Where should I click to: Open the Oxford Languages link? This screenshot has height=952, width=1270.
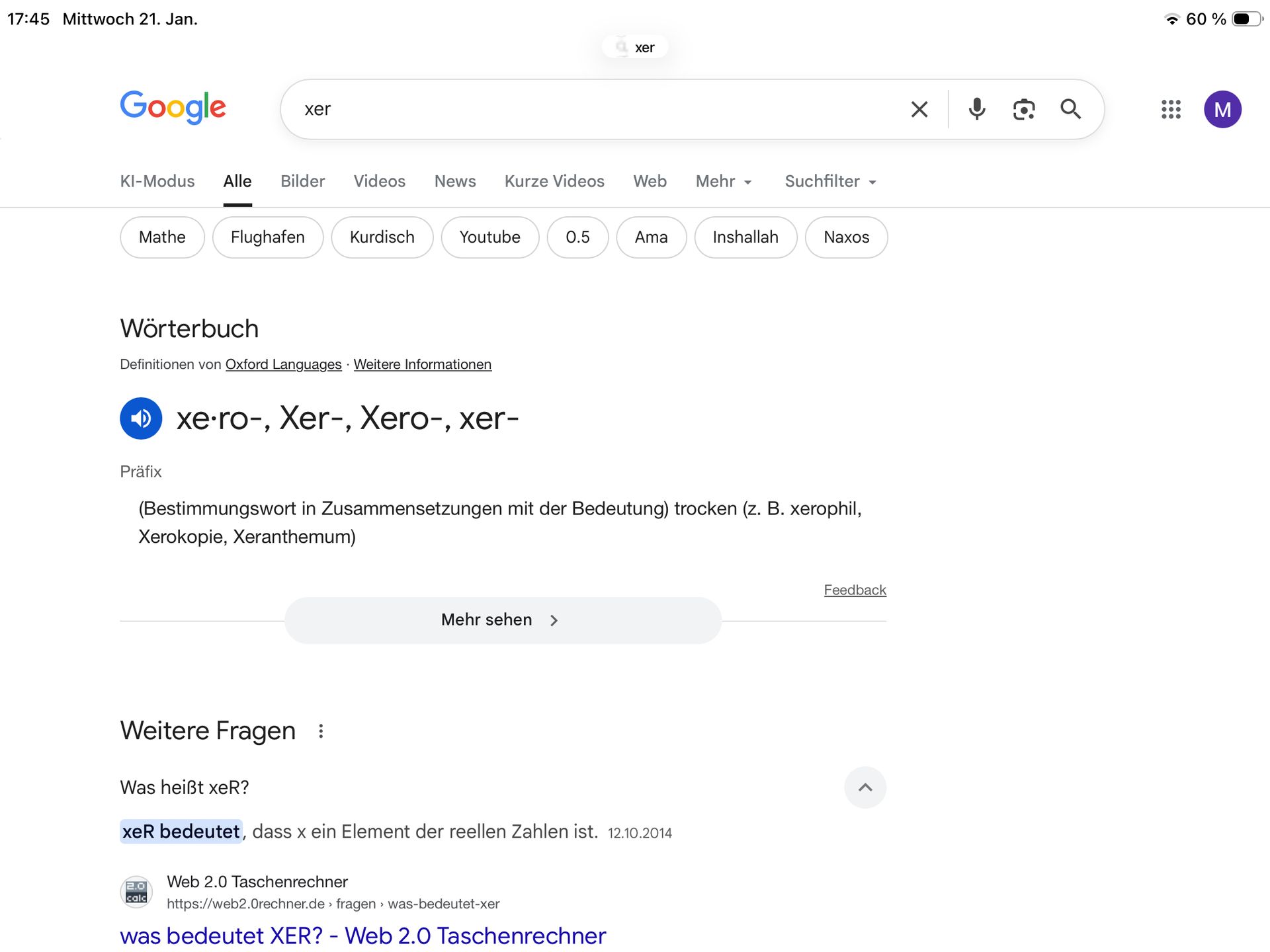pyautogui.click(x=283, y=364)
